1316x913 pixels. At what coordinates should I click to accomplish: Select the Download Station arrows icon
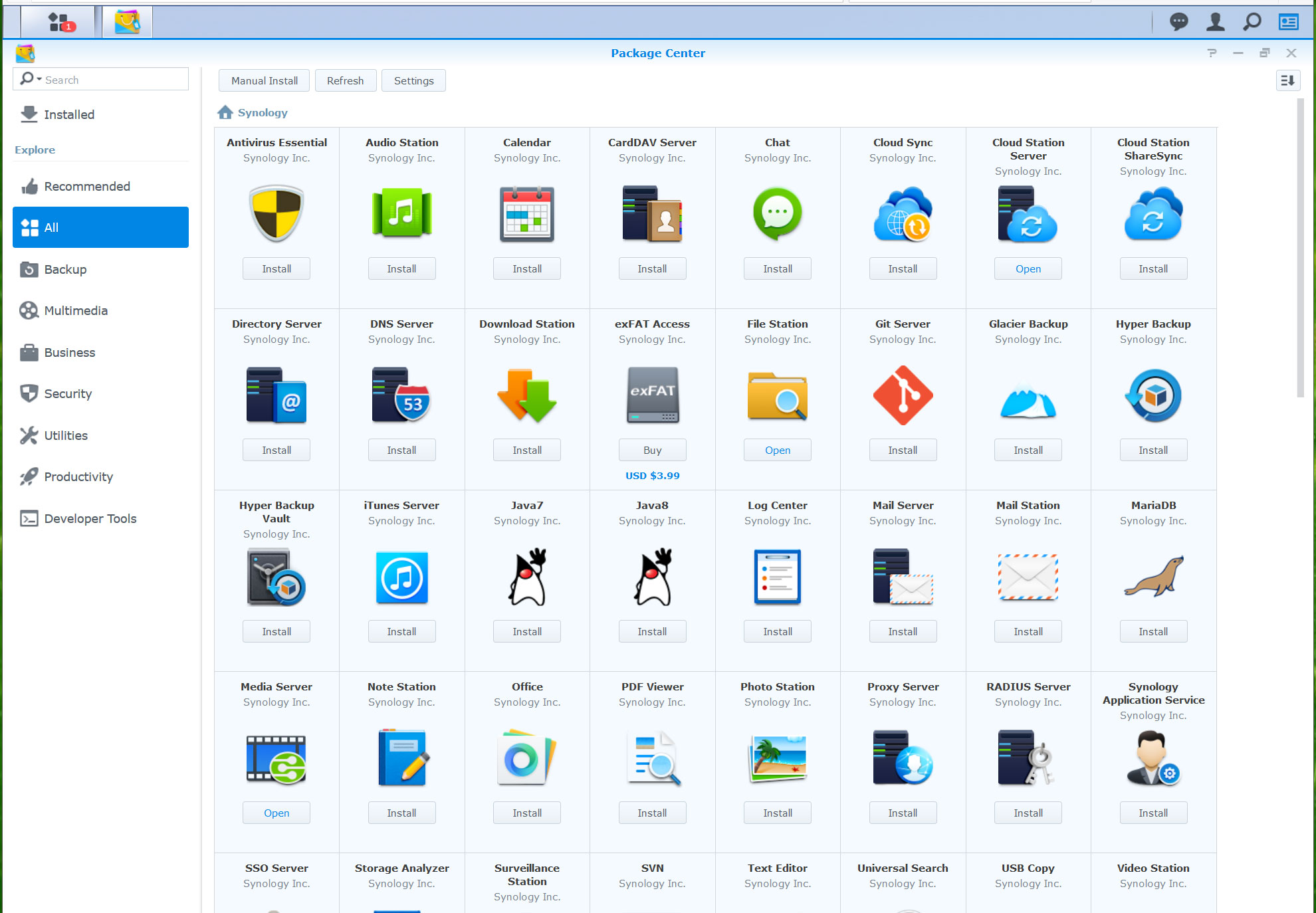[x=527, y=395]
